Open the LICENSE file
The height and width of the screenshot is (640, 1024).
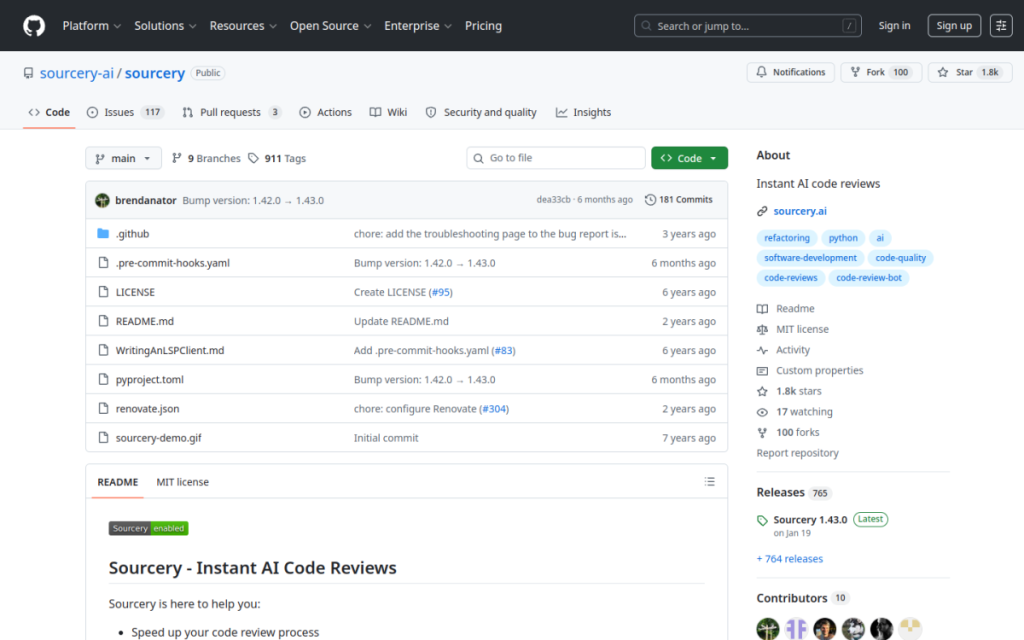coord(135,292)
